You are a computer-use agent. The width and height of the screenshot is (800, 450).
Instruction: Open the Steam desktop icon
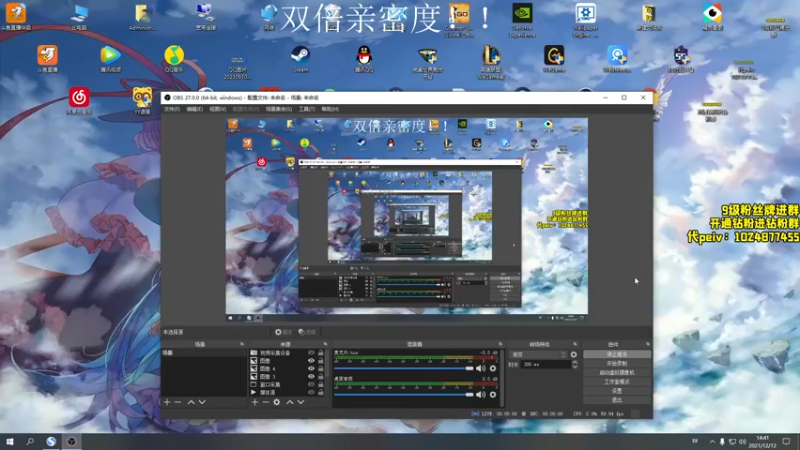pyautogui.click(x=301, y=59)
